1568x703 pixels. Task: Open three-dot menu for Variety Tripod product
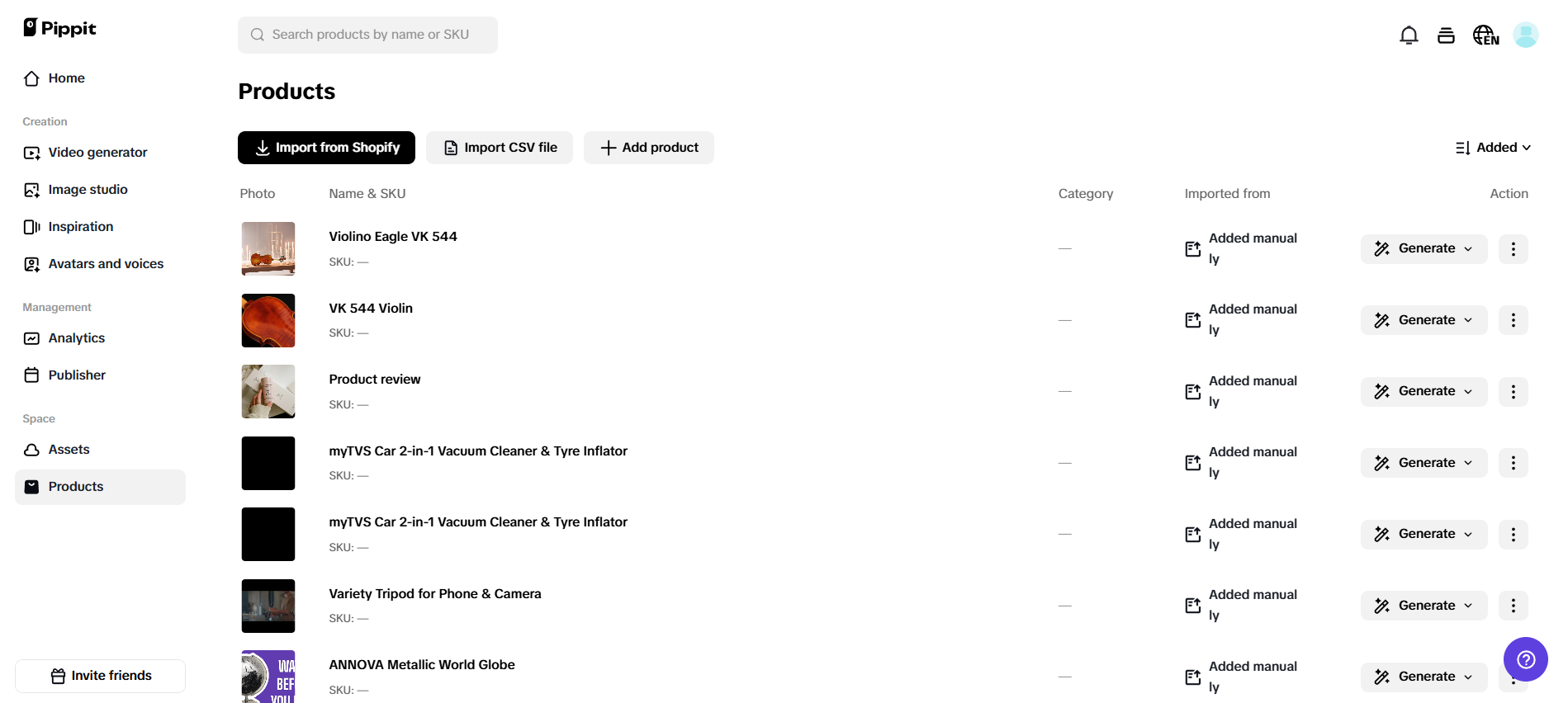pyautogui.click(x=1513, y=606)
